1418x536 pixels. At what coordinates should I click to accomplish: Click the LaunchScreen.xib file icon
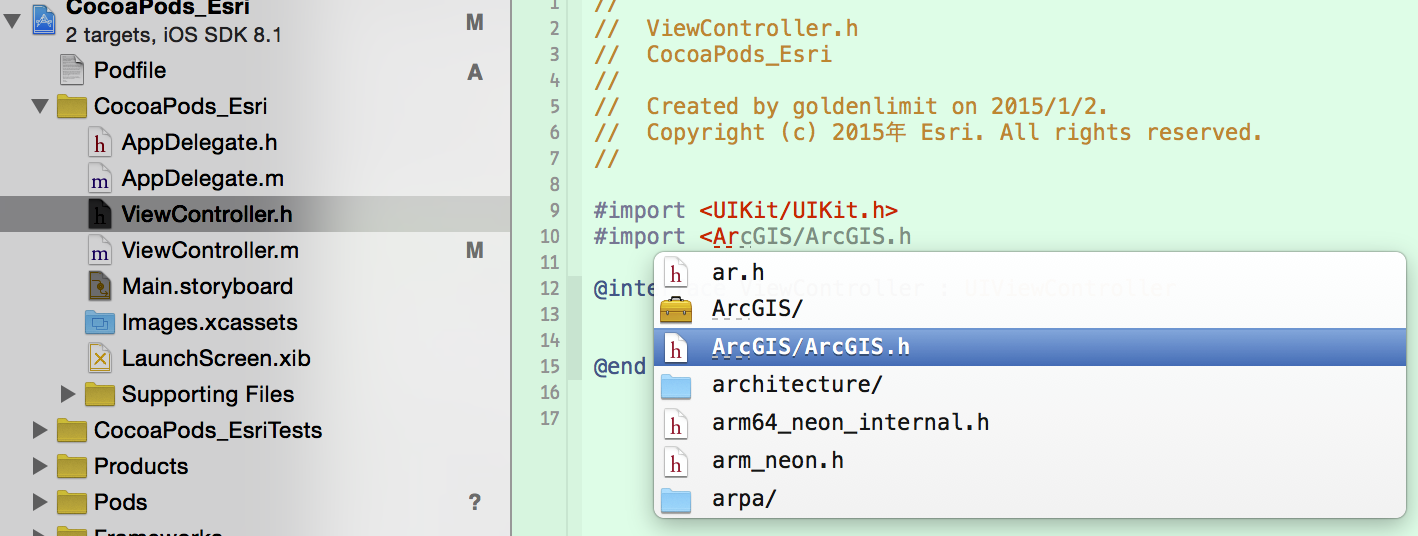100,359
